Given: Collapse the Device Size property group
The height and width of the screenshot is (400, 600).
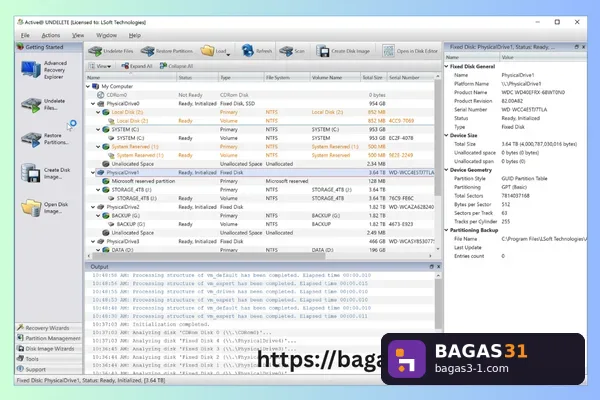Looking at the screenshot, I should [x=447, y=135].
